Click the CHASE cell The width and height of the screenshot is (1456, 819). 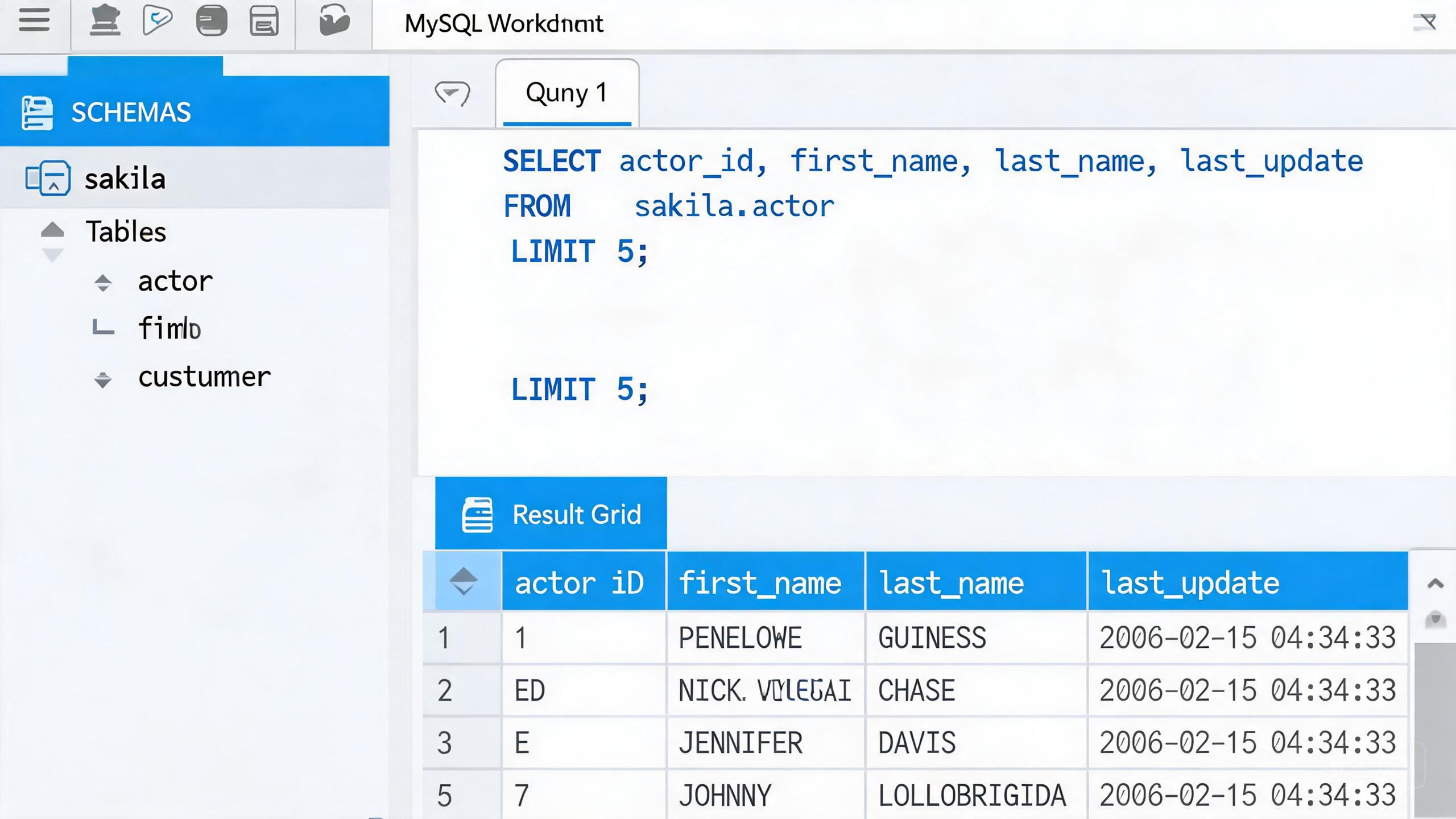(976, 690)
